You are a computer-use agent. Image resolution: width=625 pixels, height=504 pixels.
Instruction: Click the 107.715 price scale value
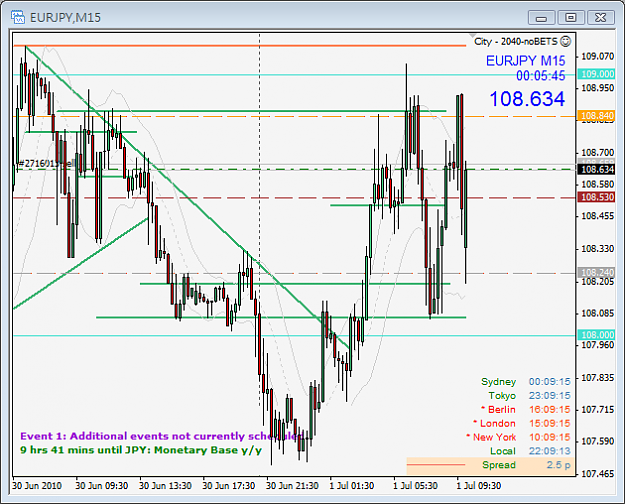click(597, 410)
